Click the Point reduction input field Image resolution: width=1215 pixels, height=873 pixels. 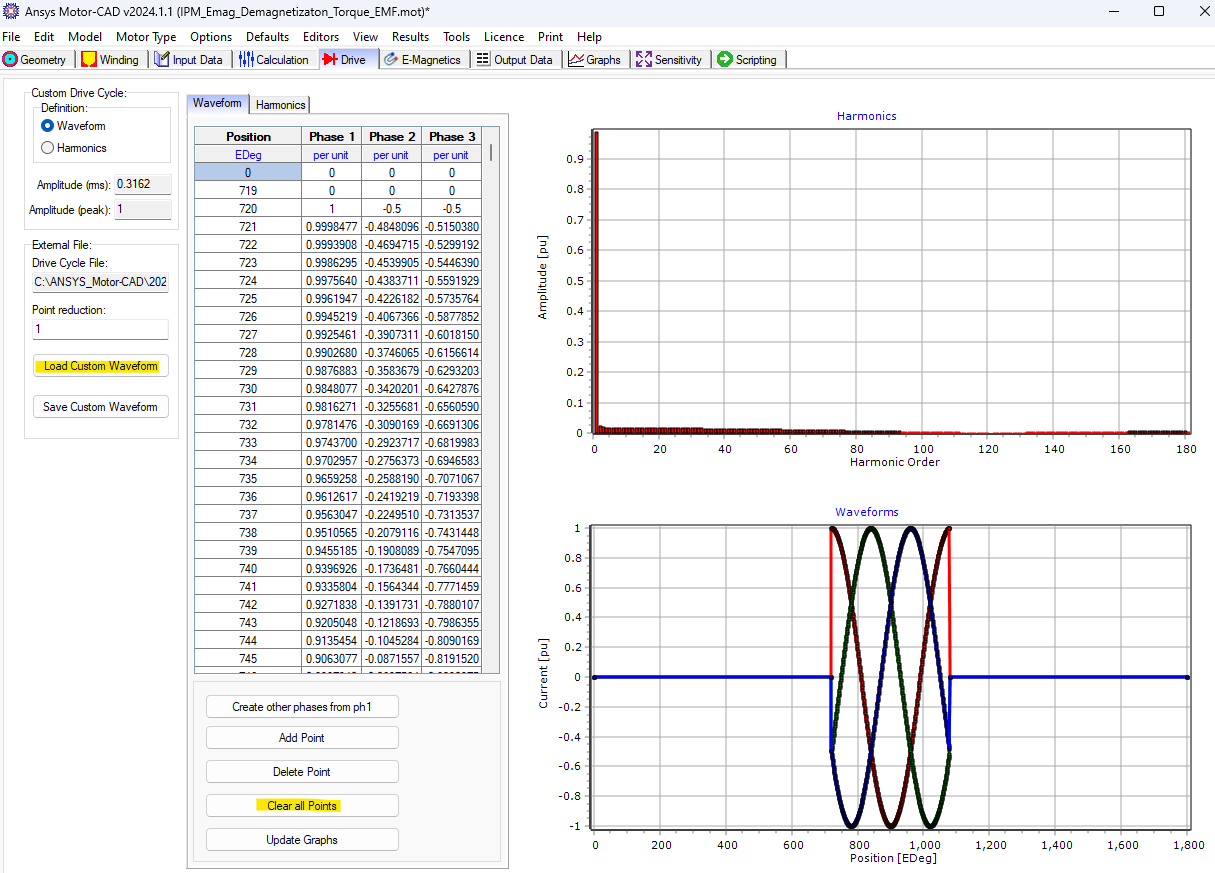click(100, 329)
